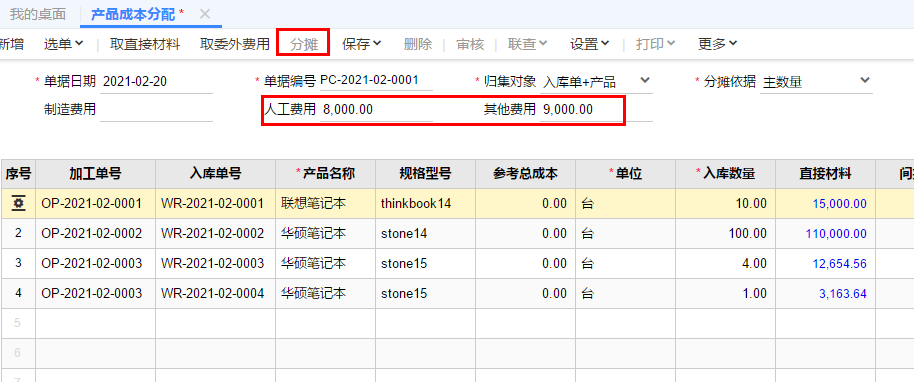
Task: Click the 入库数量 column header
Action: (726, 174)
